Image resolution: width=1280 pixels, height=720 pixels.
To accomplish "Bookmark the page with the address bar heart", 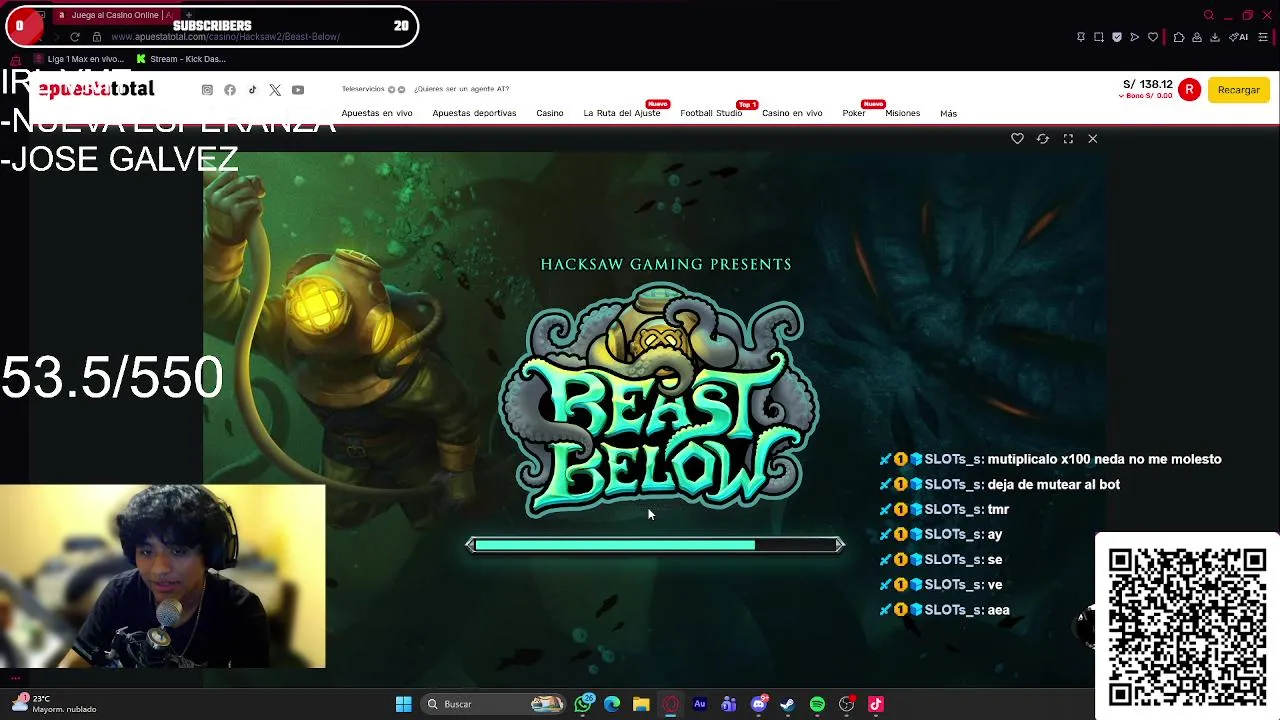I will pyautogui.click(x=1153, y=37).
